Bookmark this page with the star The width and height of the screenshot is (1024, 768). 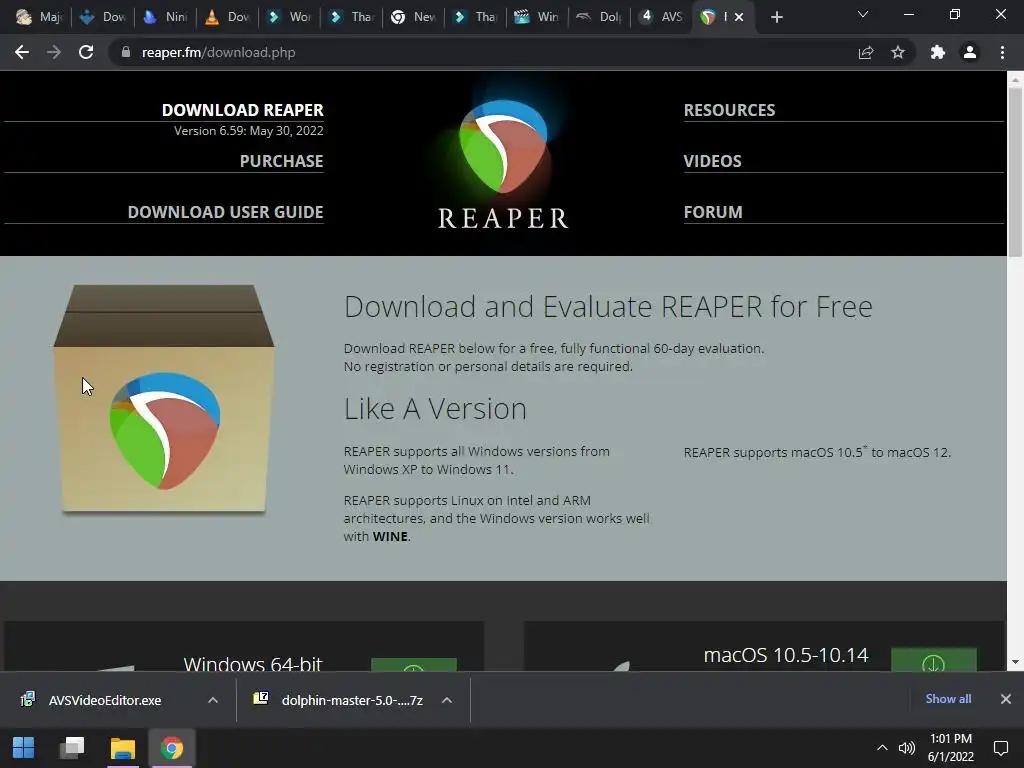point(898,52)
